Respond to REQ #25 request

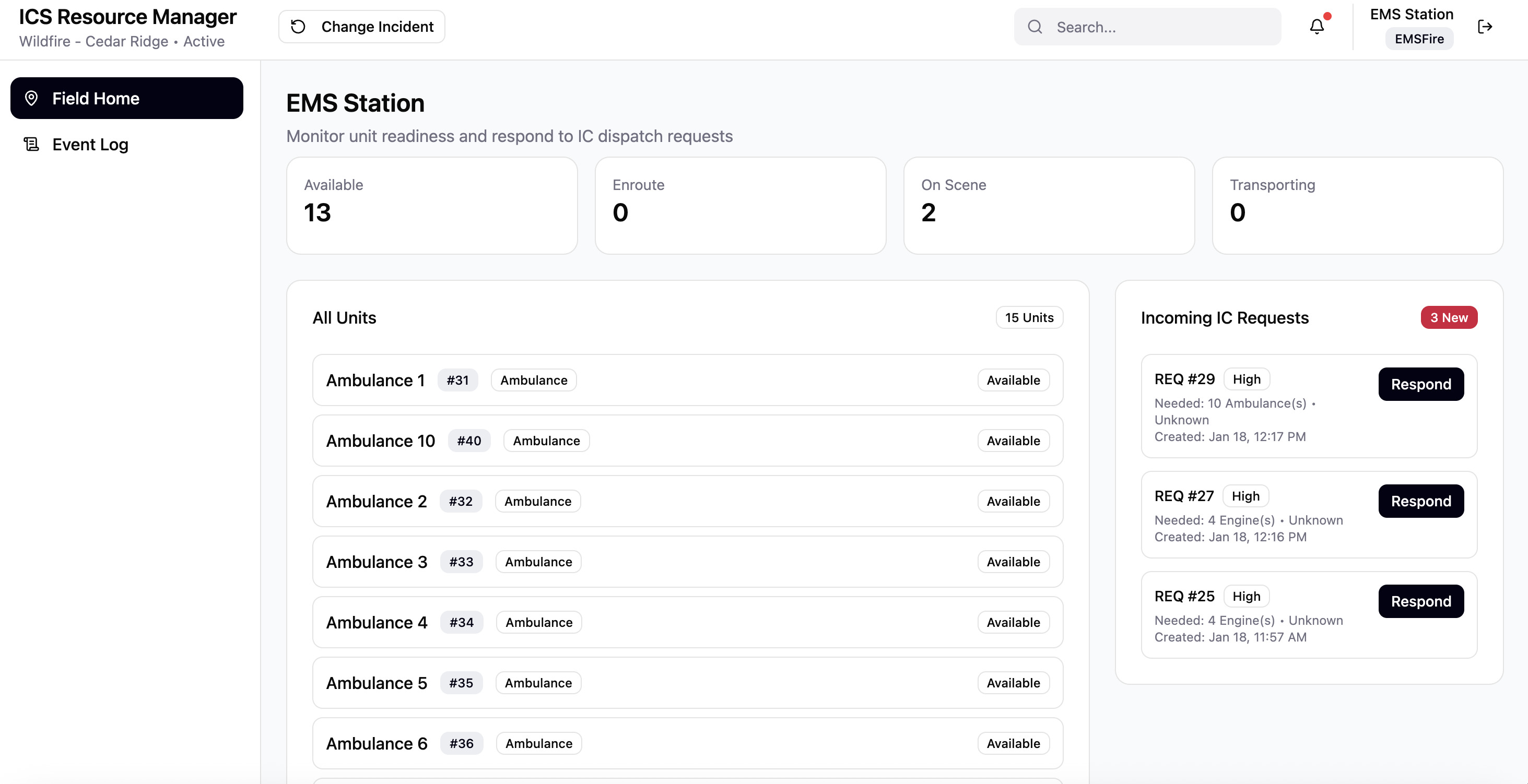click(1420, 601)
